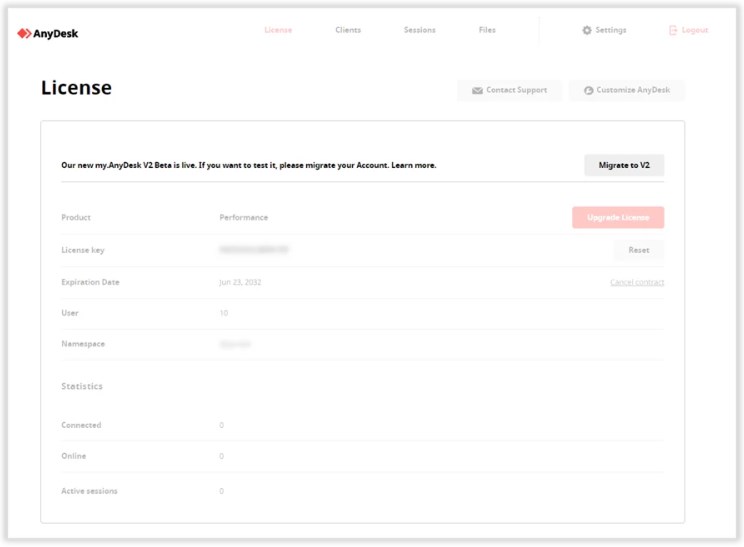Click the Upgrade License button

point(618,217)
